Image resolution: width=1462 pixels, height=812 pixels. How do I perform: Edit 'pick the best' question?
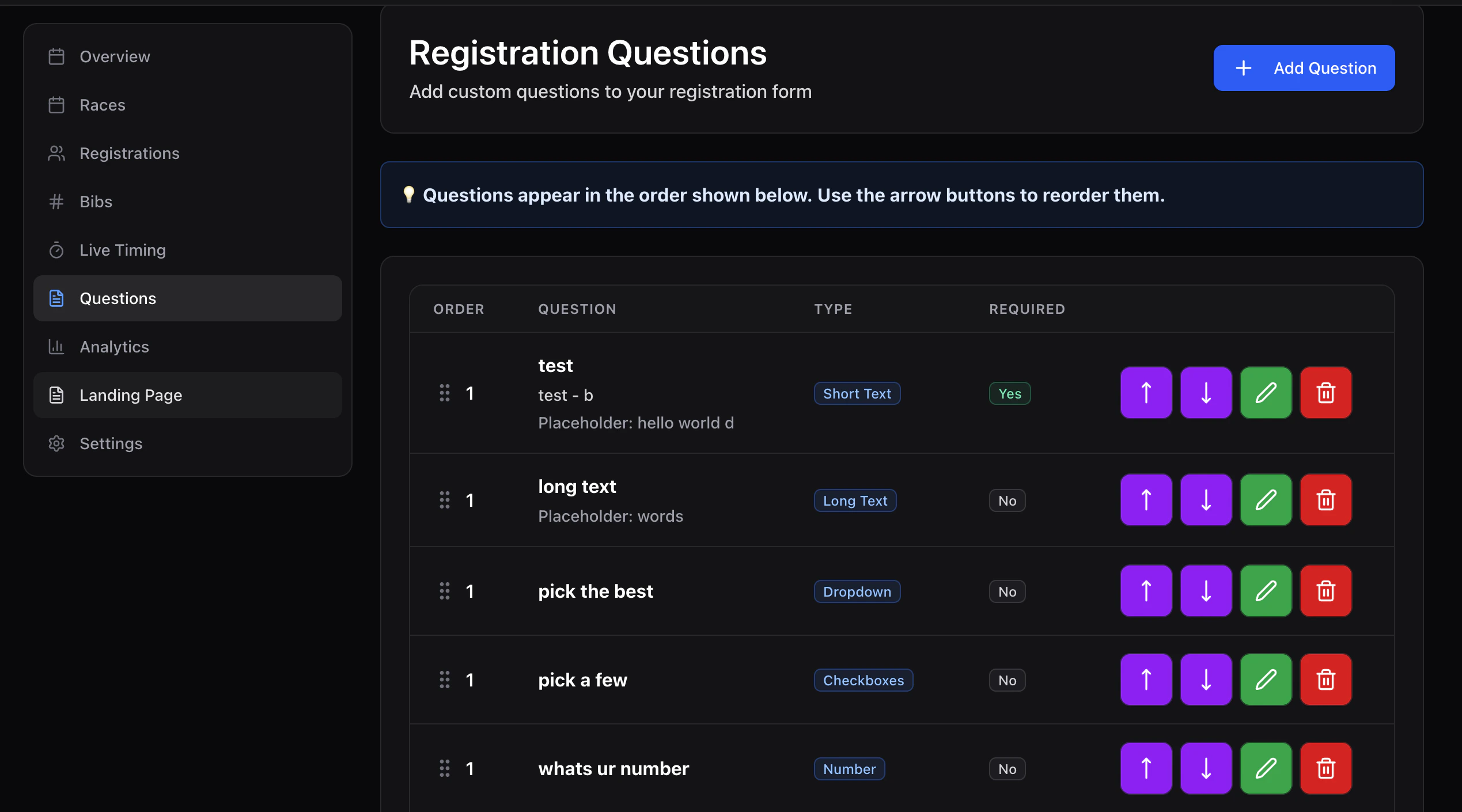(x=1266, y=591)
